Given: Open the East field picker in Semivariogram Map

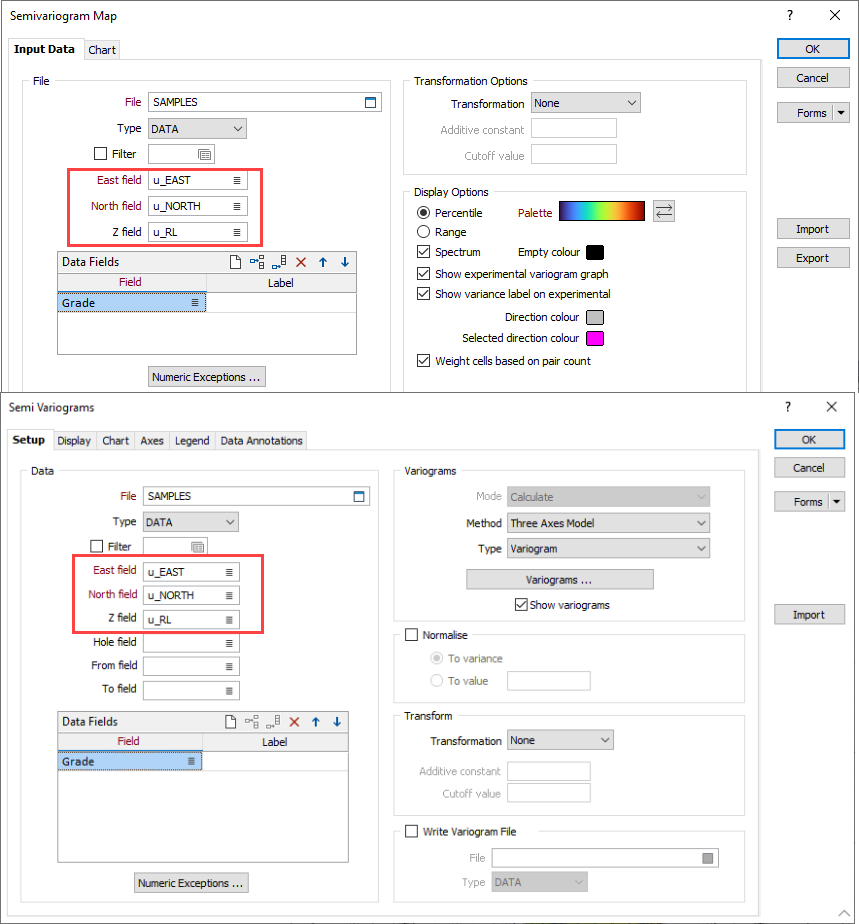Looking at the screenshot, I should click(236, 181).
